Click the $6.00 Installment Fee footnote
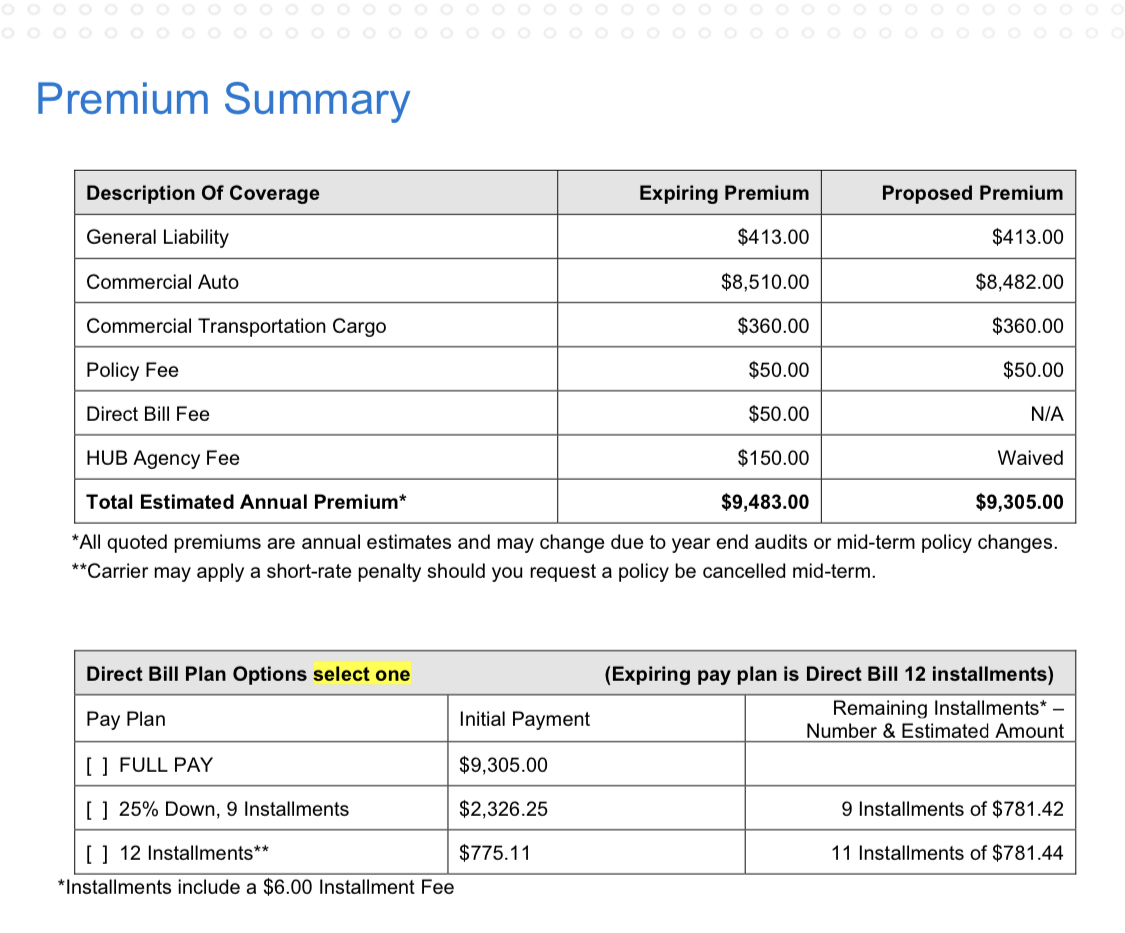Image resolution: width=1125 pixels, height=933 pixels. point(256,887)
